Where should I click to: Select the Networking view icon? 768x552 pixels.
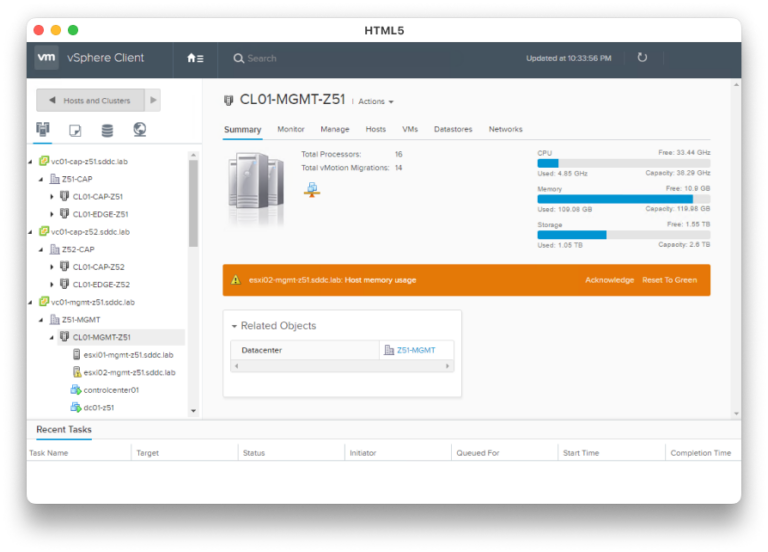[140, 129]
